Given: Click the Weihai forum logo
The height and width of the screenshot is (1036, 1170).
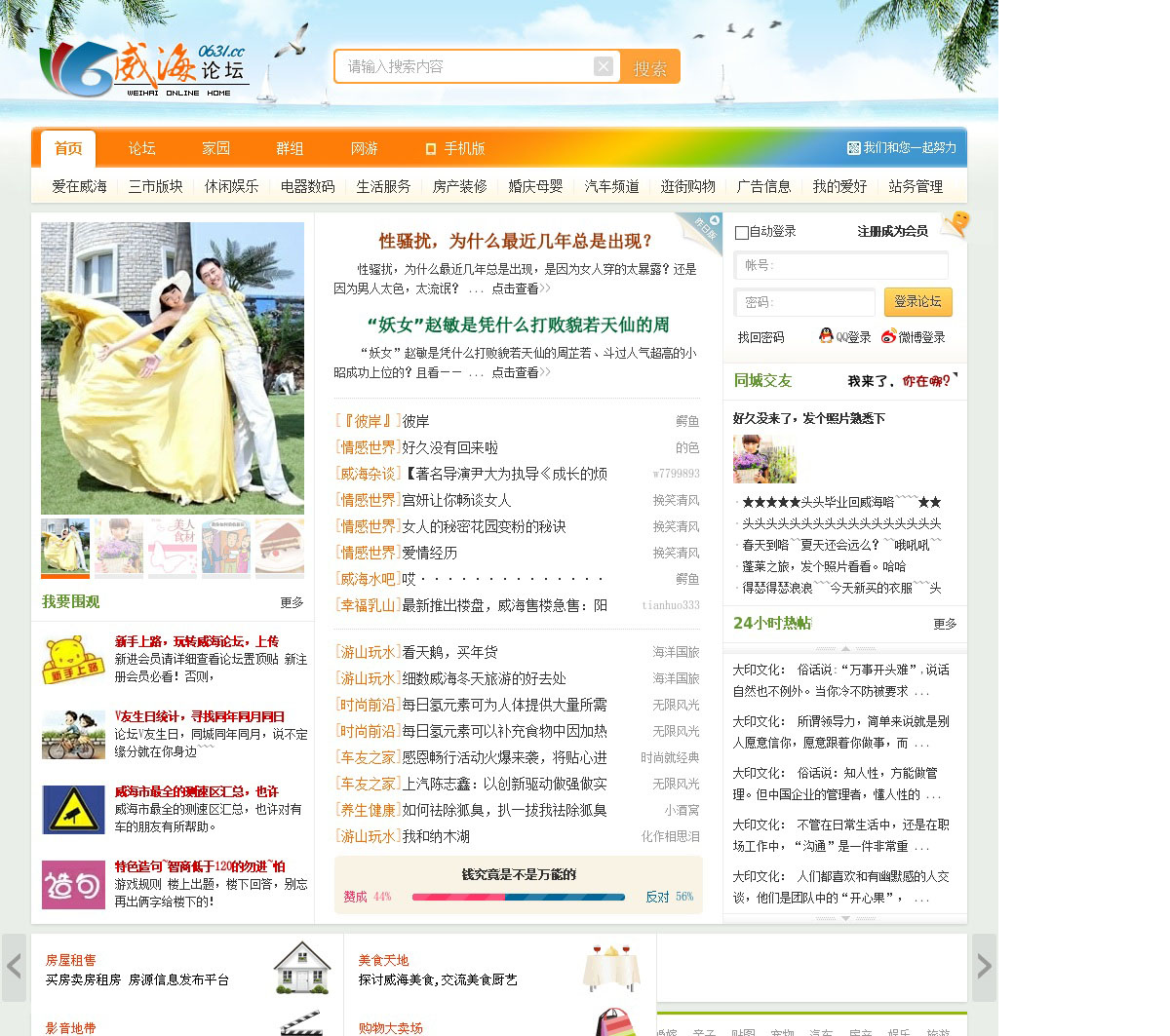Looking at the screenshot, I should [143, 69].
